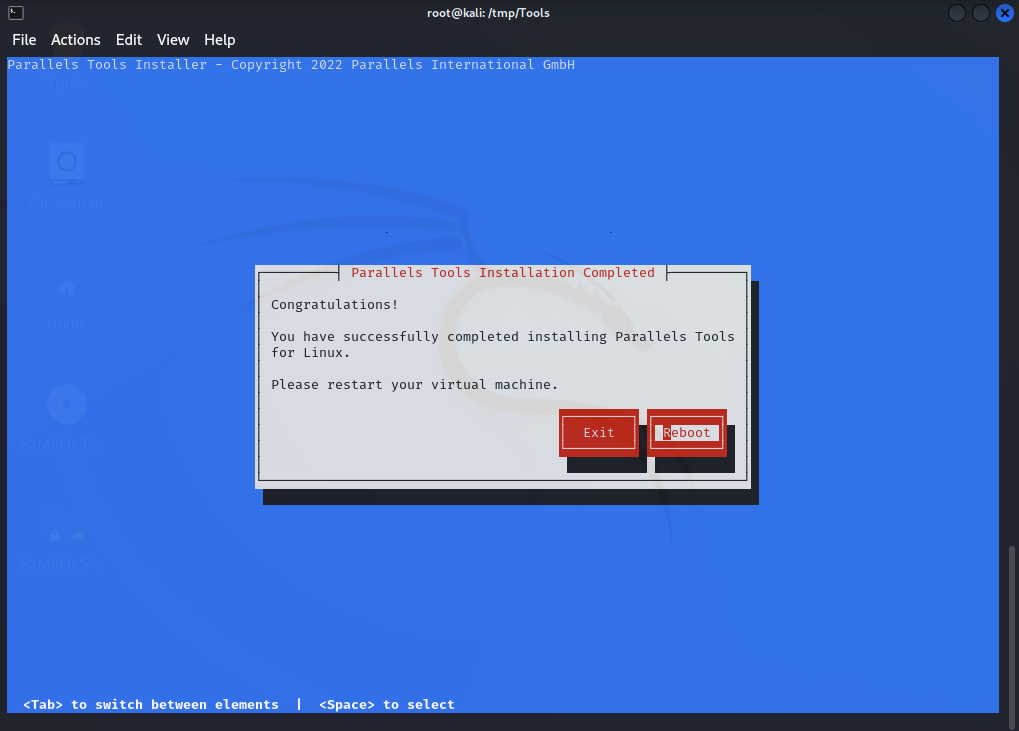Viewport: 1019px width, 731px height.
Task: Open the Actions menu
Action: coord(75,40)
